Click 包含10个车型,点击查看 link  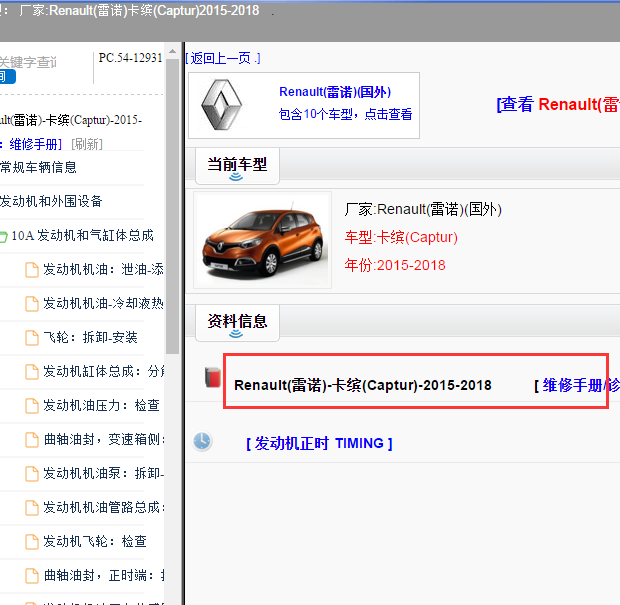[x=345, y=114]
